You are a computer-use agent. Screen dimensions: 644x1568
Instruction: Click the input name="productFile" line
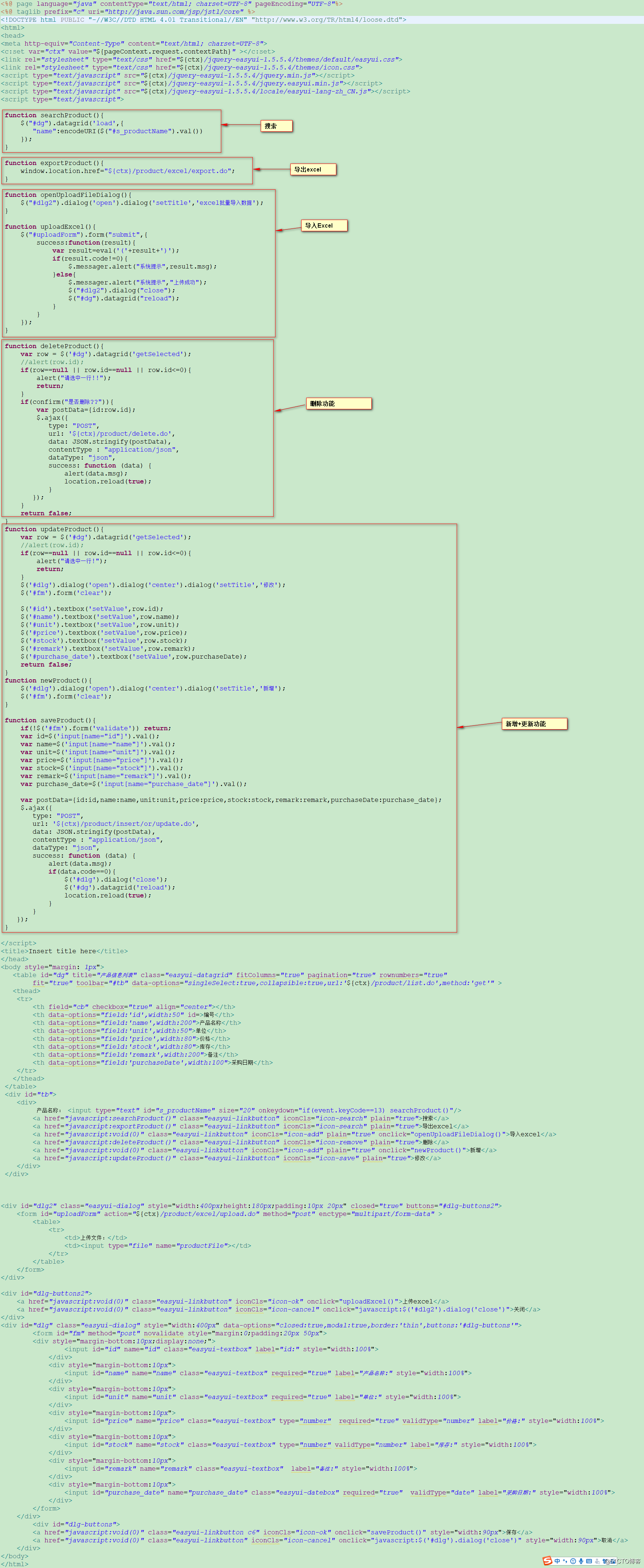coord(158,1246)
